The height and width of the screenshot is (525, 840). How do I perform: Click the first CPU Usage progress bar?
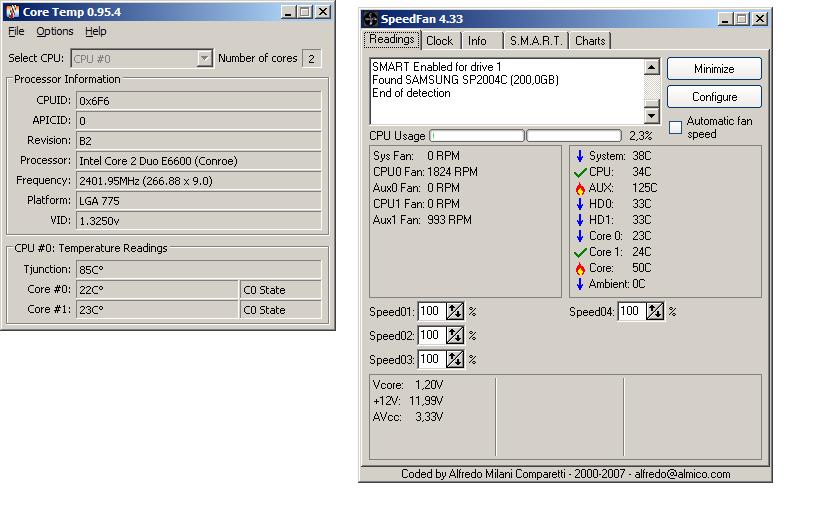[477, 136]
